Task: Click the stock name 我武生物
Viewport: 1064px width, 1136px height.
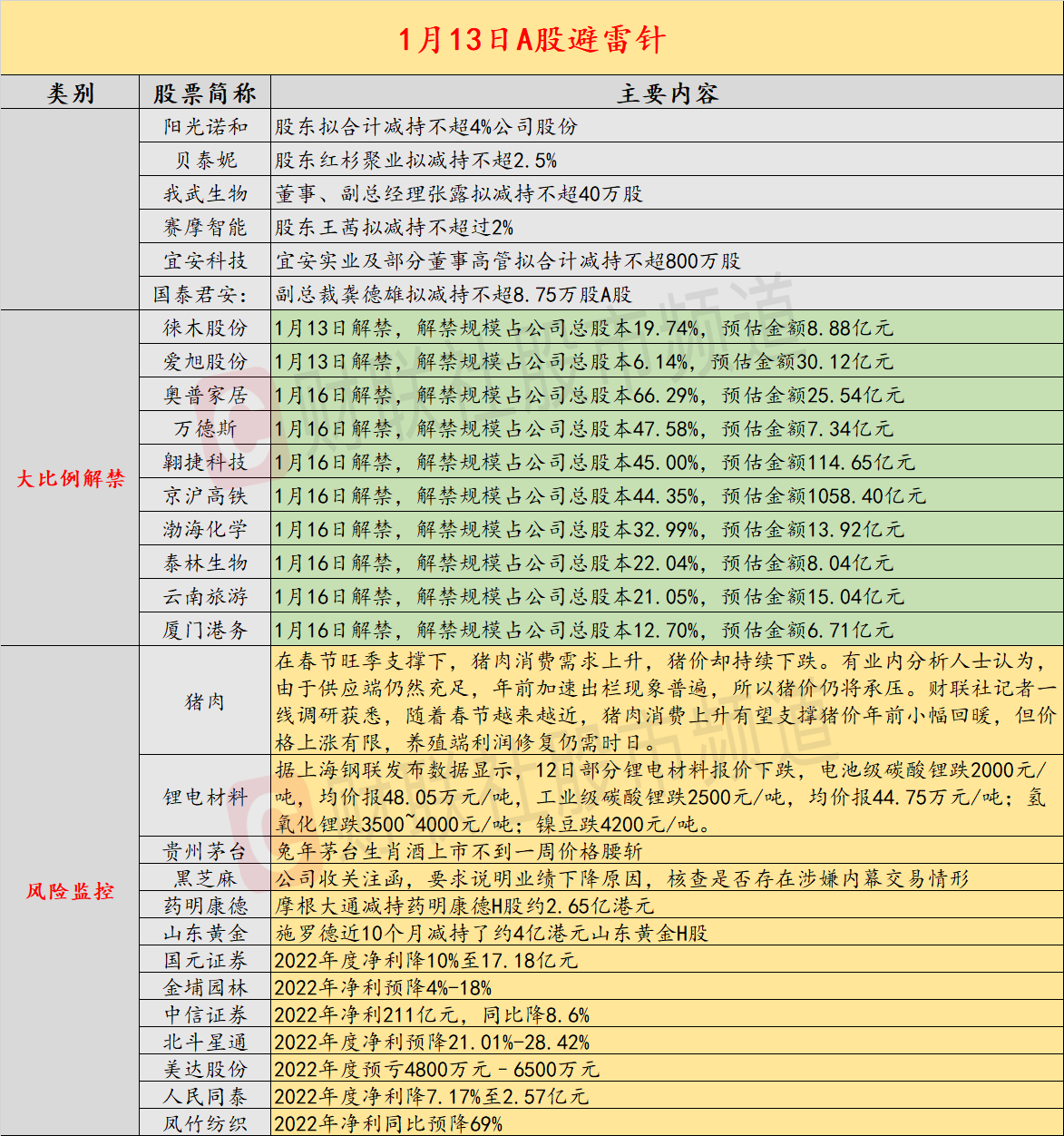Action: pos(205,193)
